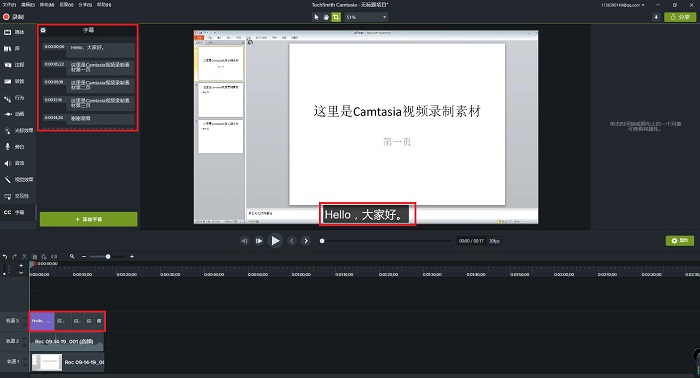
Task: Open the Cursor Effects panel
Action: click(x=18, y=130)
